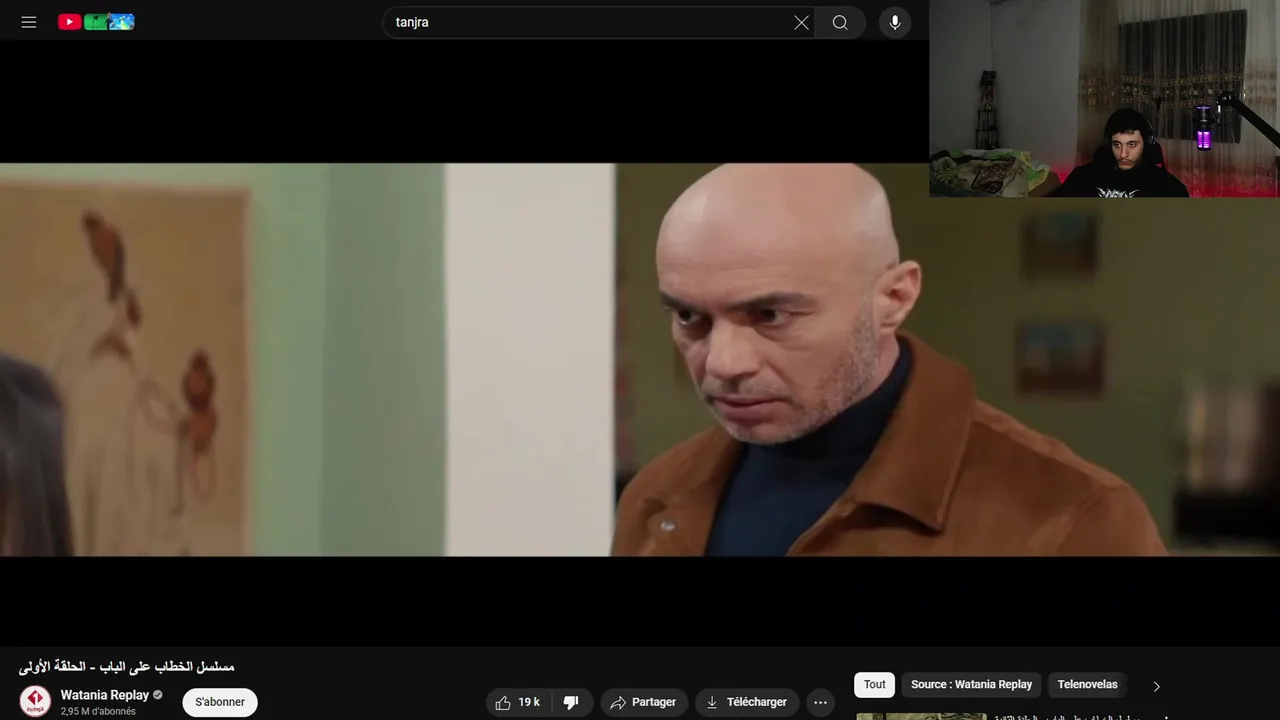Open more actions three-dot menu

(821, 702)
